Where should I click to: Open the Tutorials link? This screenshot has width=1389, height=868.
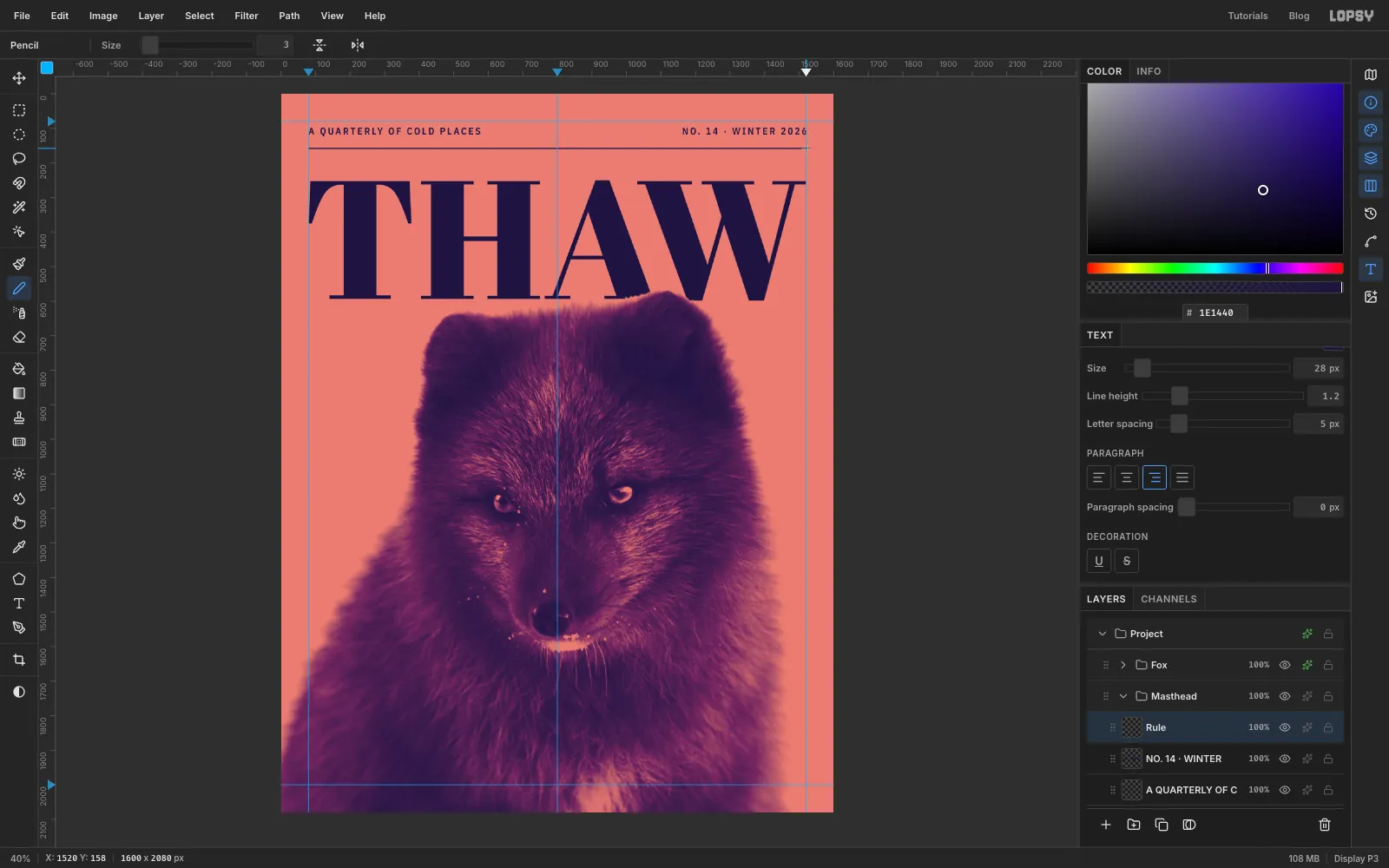(1247, 16)
